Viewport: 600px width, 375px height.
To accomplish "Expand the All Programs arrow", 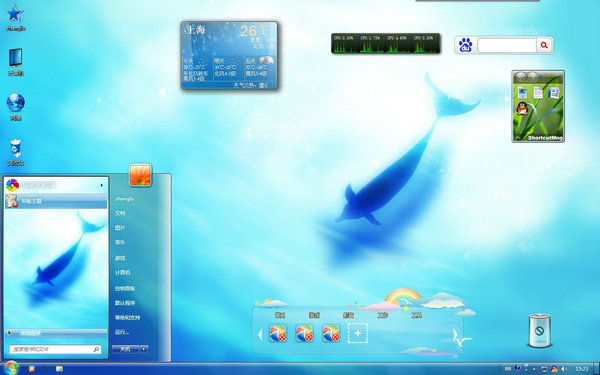I will 9,333.
